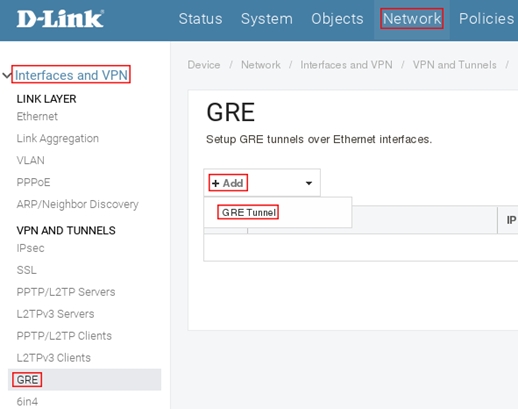Open PPTP/L2TP Servers page
Viewport: 518px width, 409px height.
coord(66,292)
